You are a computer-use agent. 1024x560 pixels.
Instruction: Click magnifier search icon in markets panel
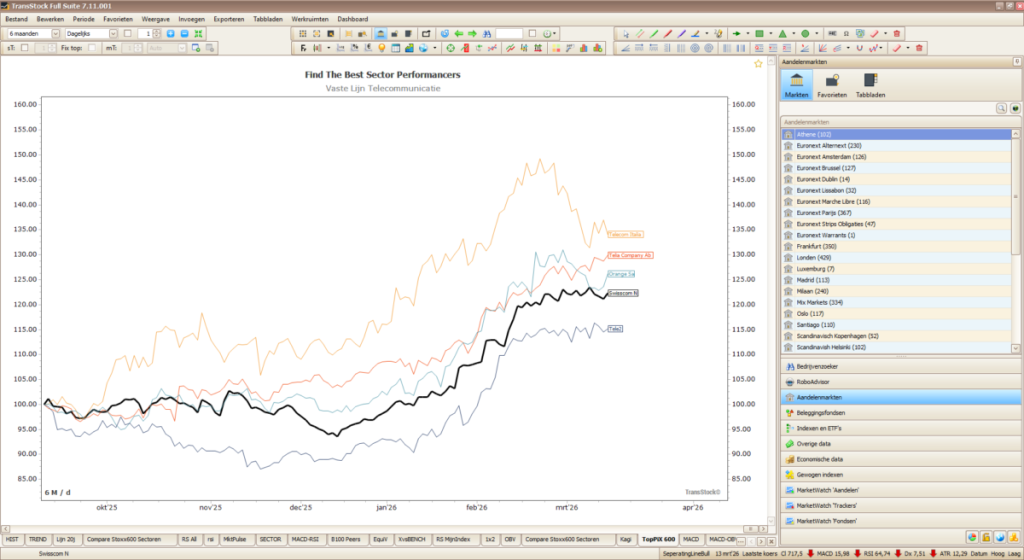[x=1001, y=108]
